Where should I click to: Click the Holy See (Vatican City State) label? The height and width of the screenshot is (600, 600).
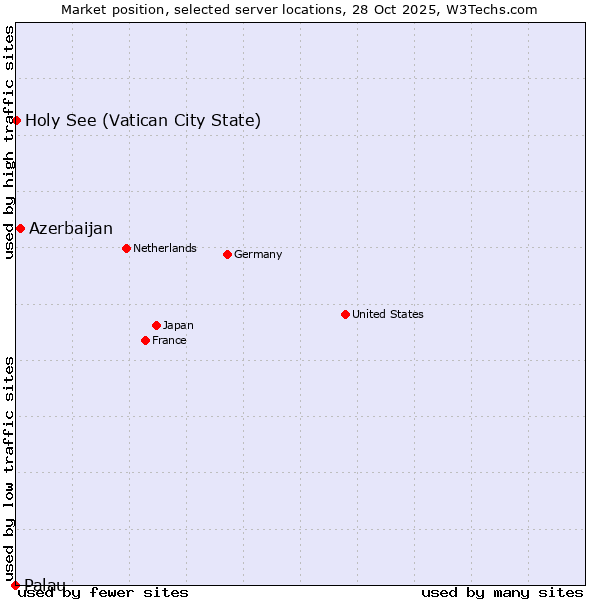pyautogui.click(x=143, y=121)
